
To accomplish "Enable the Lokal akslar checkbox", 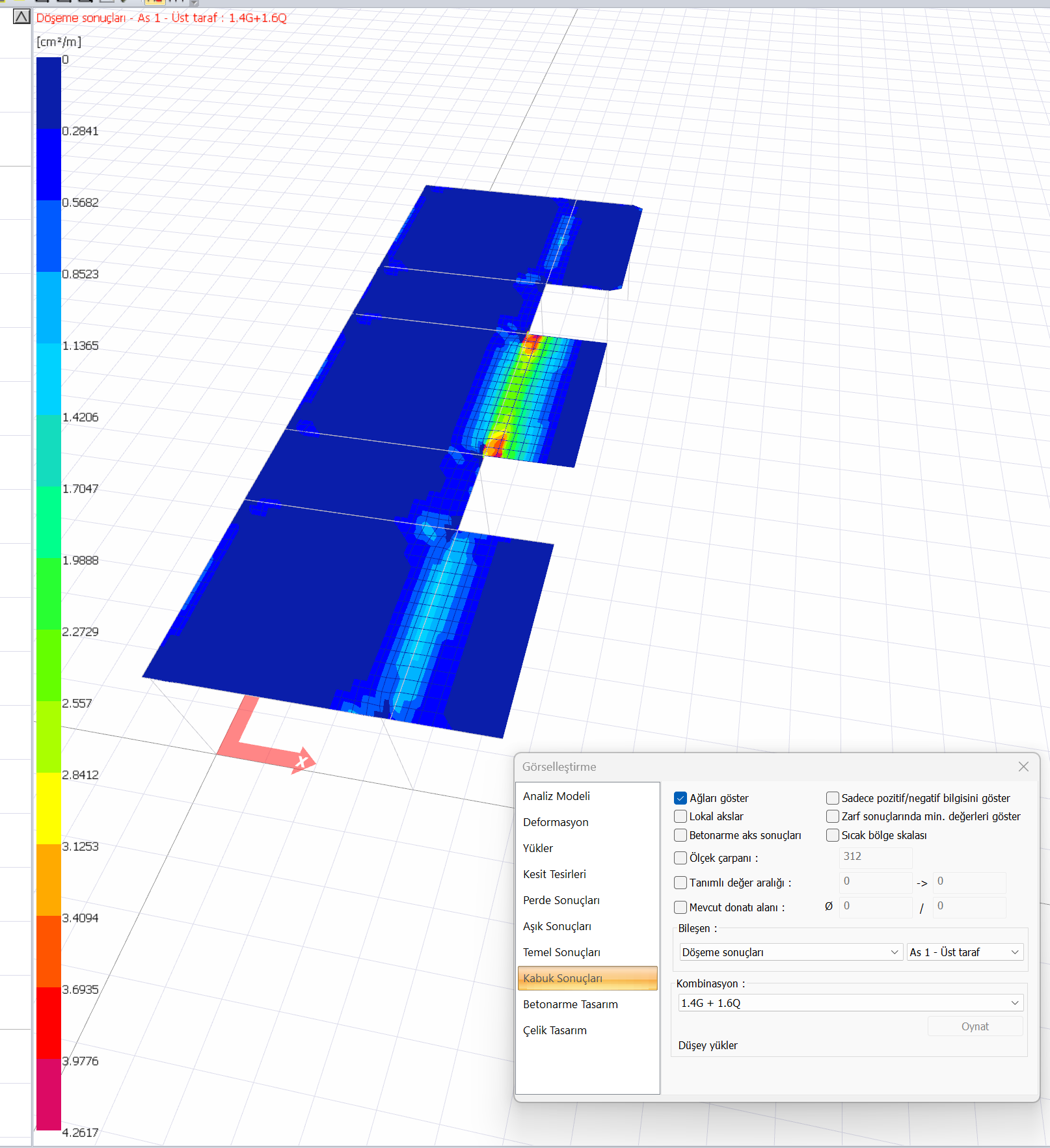I will pyautogui.click(x=680, y=816).
